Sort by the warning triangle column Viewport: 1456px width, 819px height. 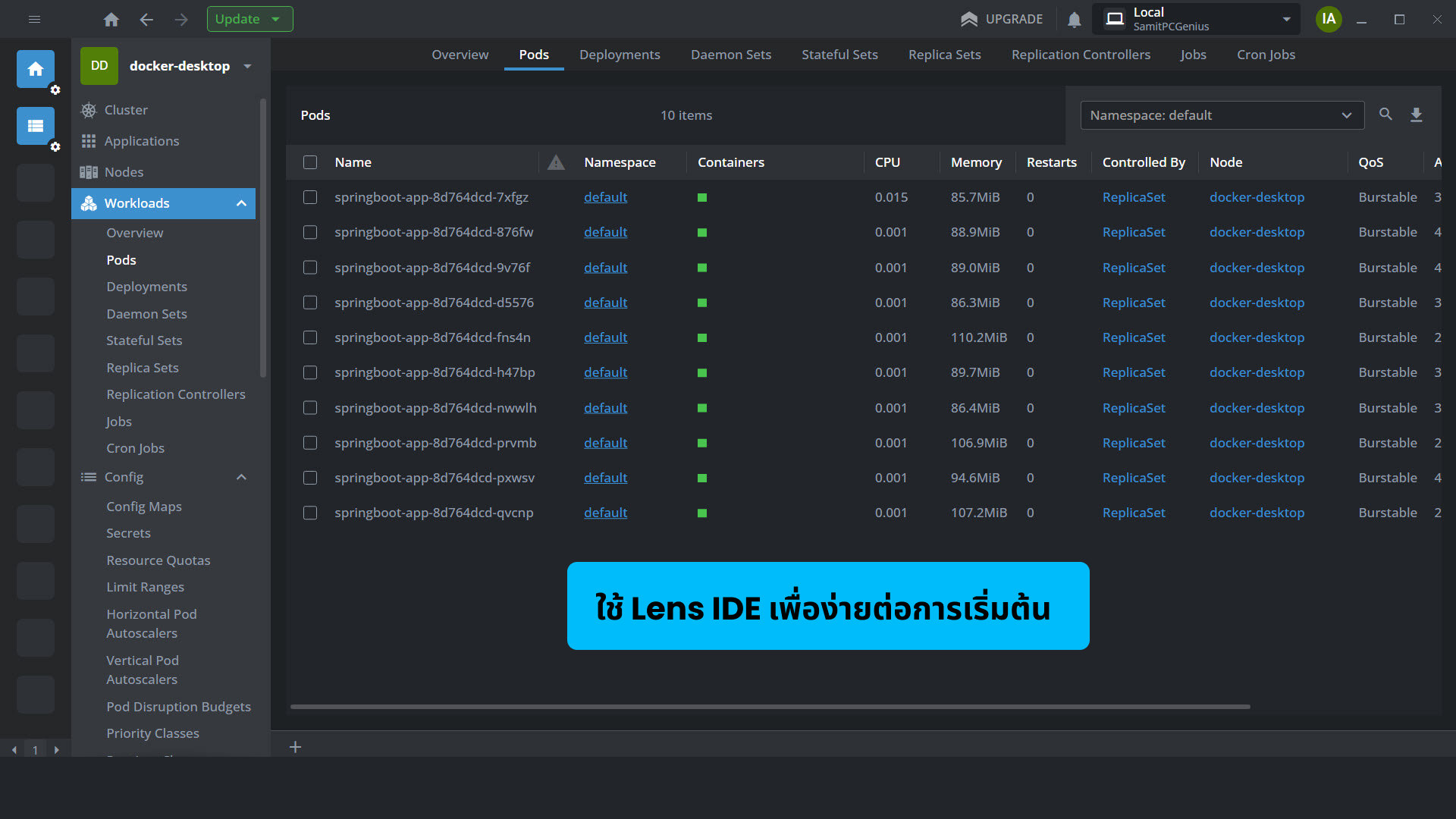[556, 162]
